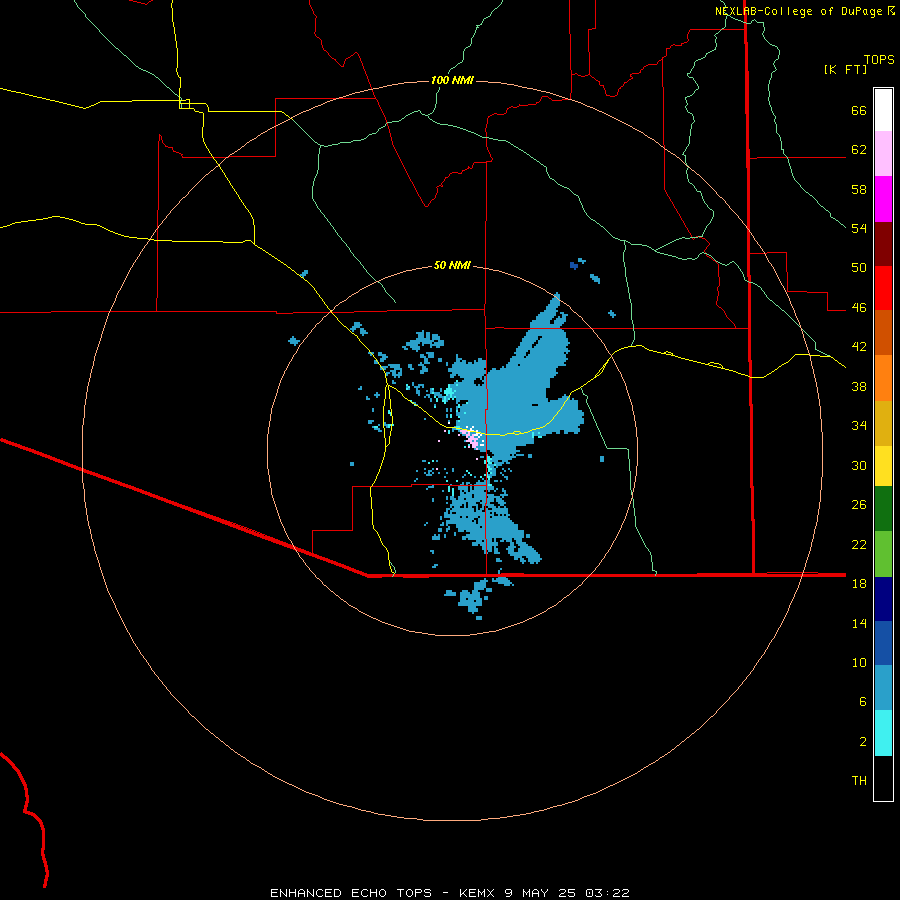Select the dark red legend swatch
900x900 pixels.
click(883, 243)
